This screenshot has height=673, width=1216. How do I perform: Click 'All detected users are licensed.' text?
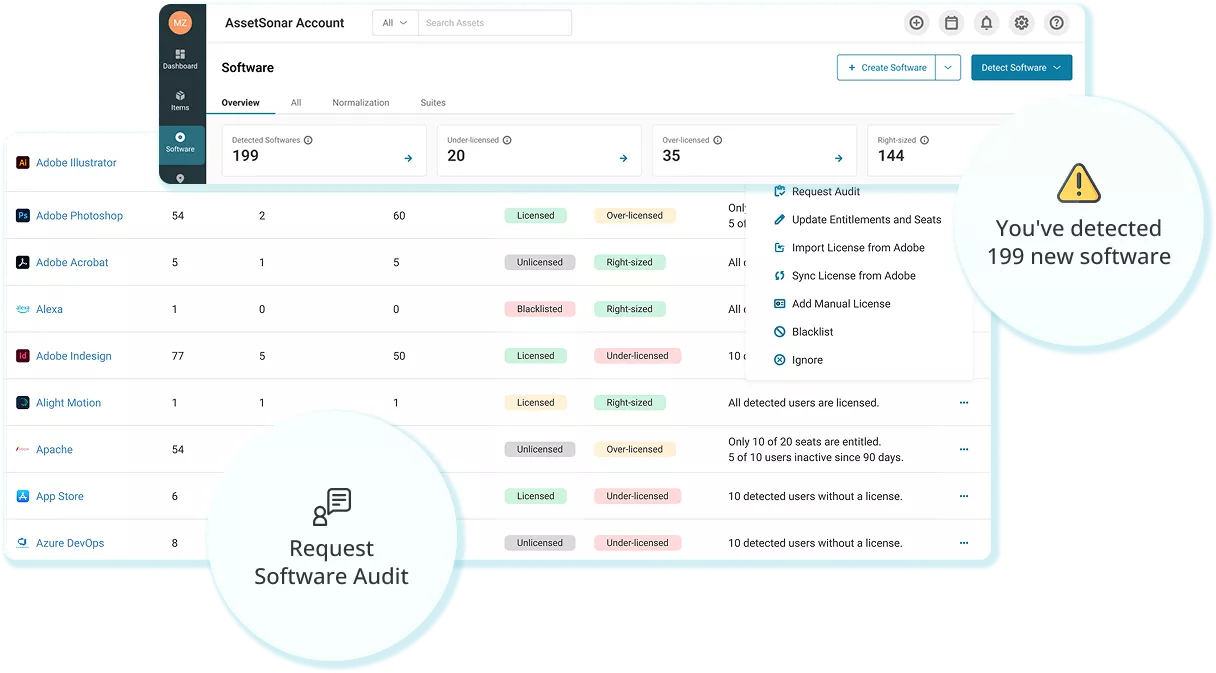(803, 403)
